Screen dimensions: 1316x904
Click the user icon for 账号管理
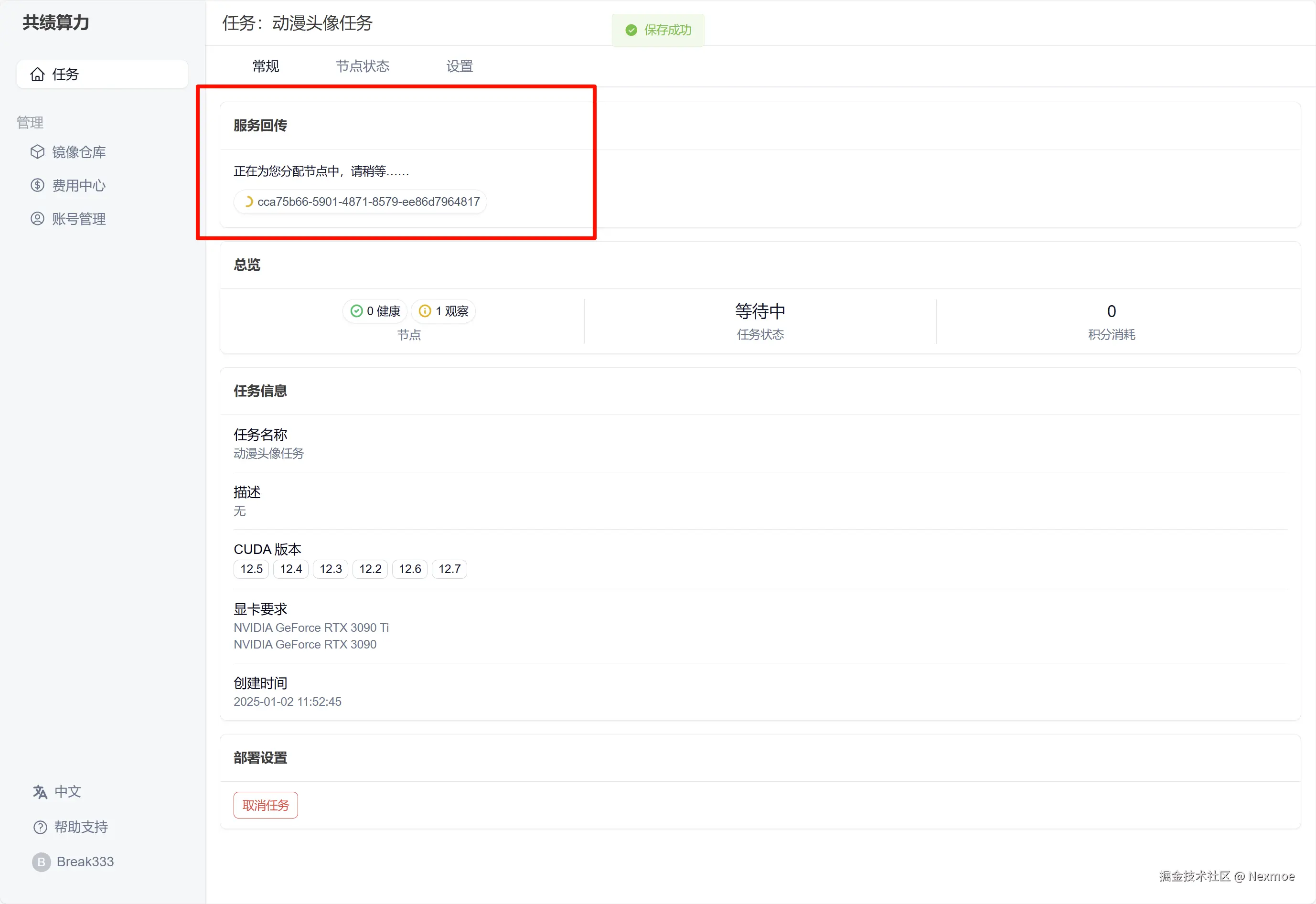[x=37, y=219]
